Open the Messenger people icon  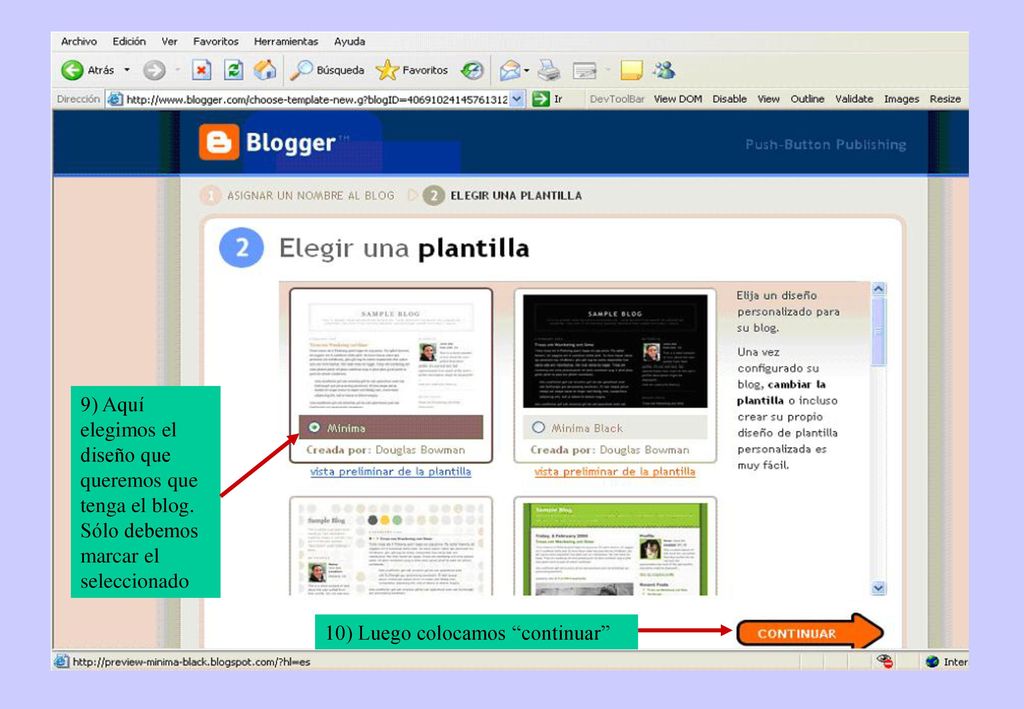click(x=664, y=70)
